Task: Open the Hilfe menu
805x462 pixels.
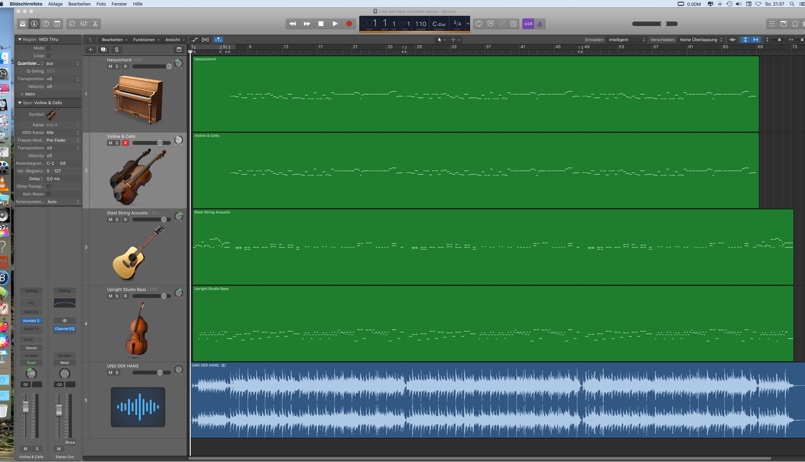Action: pyautogui.click(x=138, y=4)
